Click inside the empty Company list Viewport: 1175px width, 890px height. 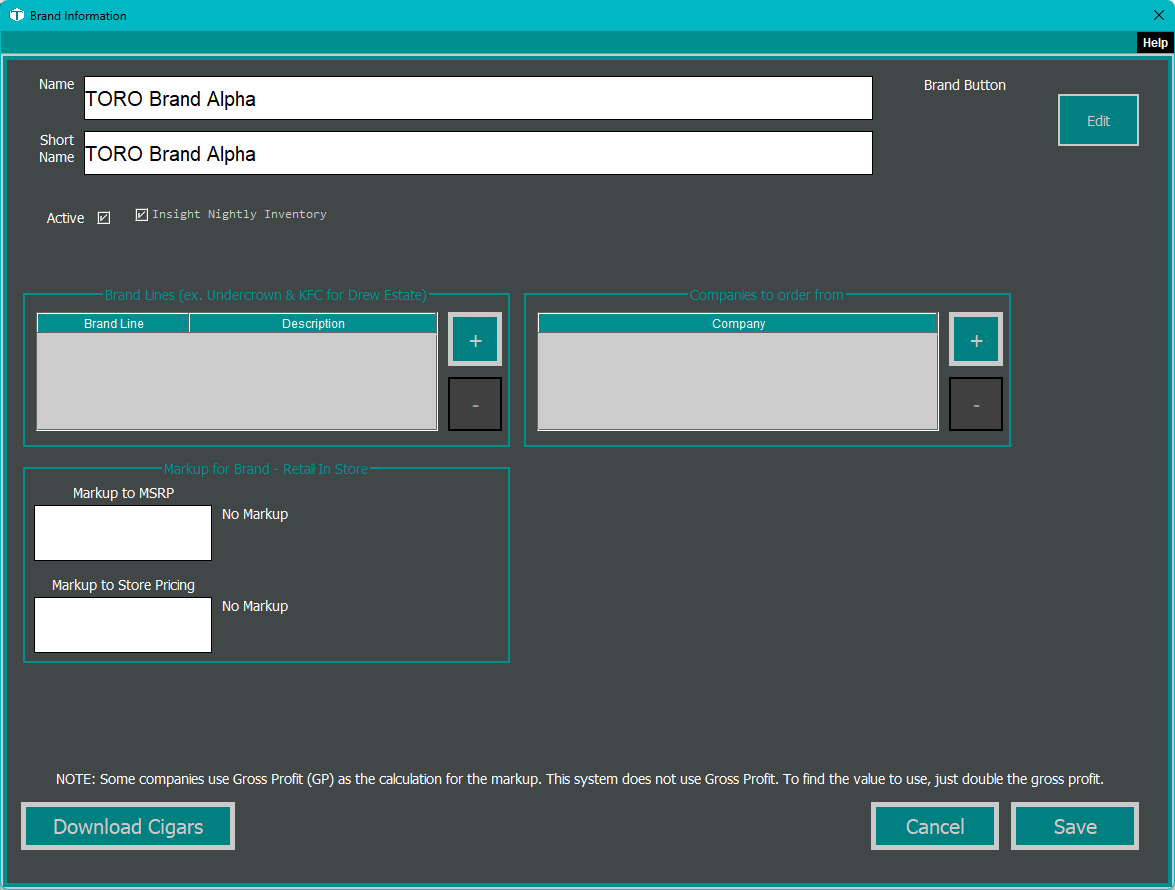tap(738, 381)
